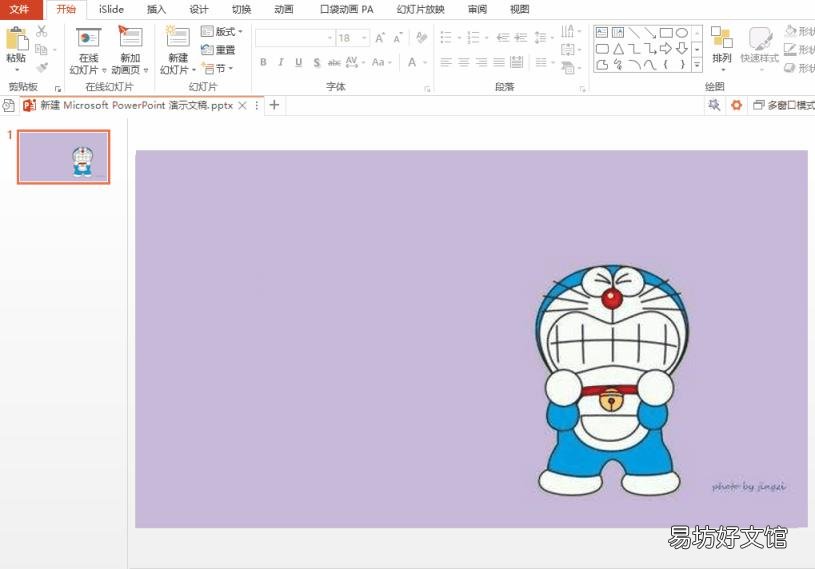
Task: Open the Aa change case dropdown
Action: pyautogui.click(x=382, y=62)
